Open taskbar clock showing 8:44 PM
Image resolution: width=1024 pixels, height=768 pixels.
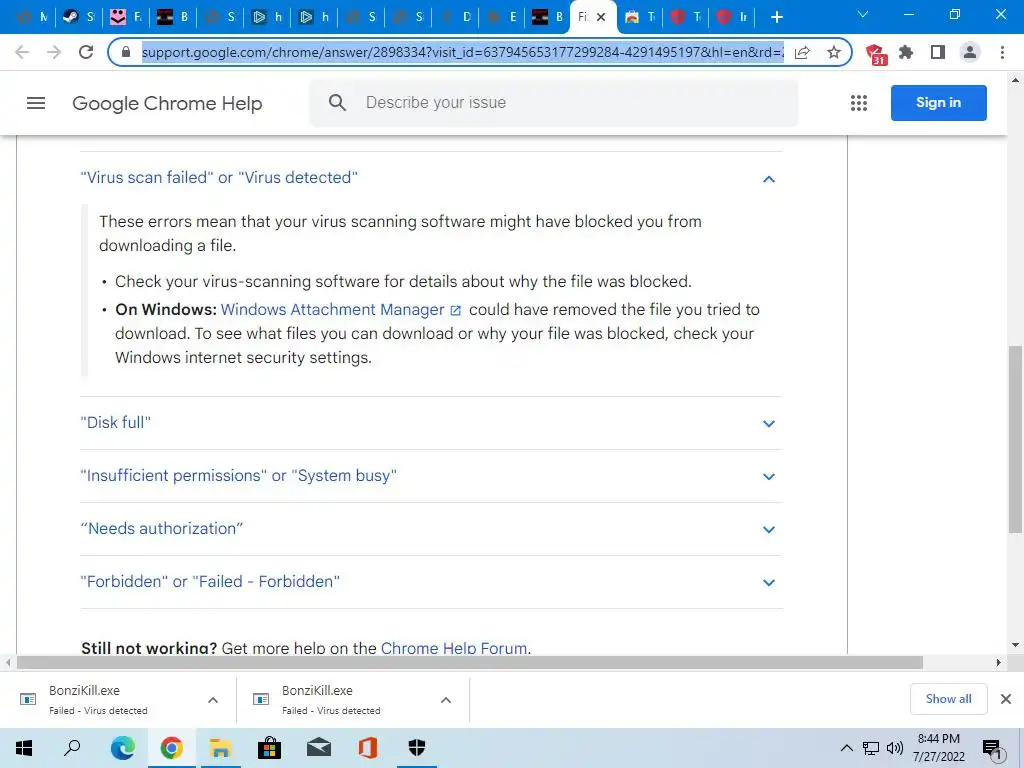pyautogui.click(x=938, y=748)
